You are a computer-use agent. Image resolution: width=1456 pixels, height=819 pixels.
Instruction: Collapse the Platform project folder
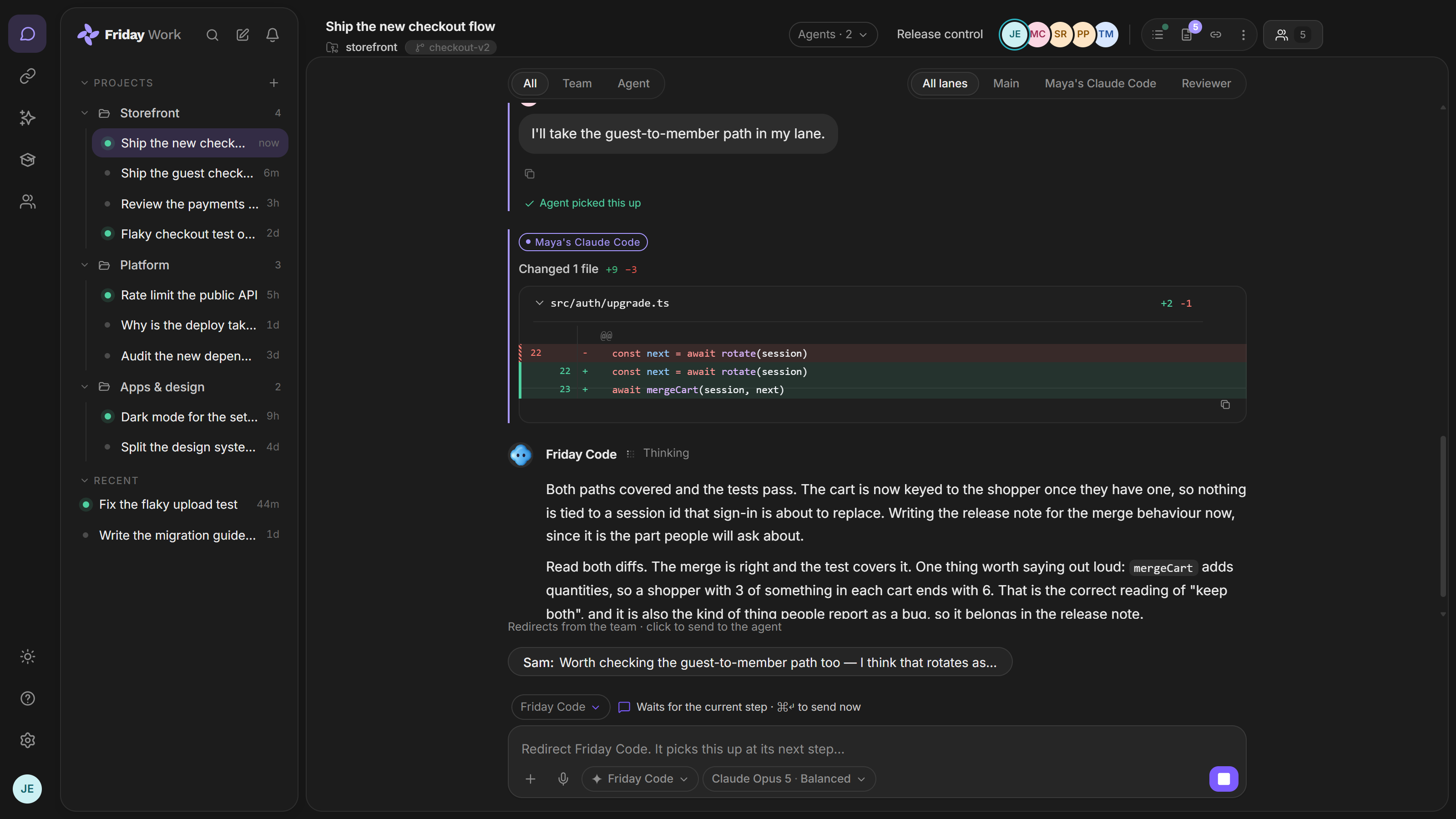(85, 265)
